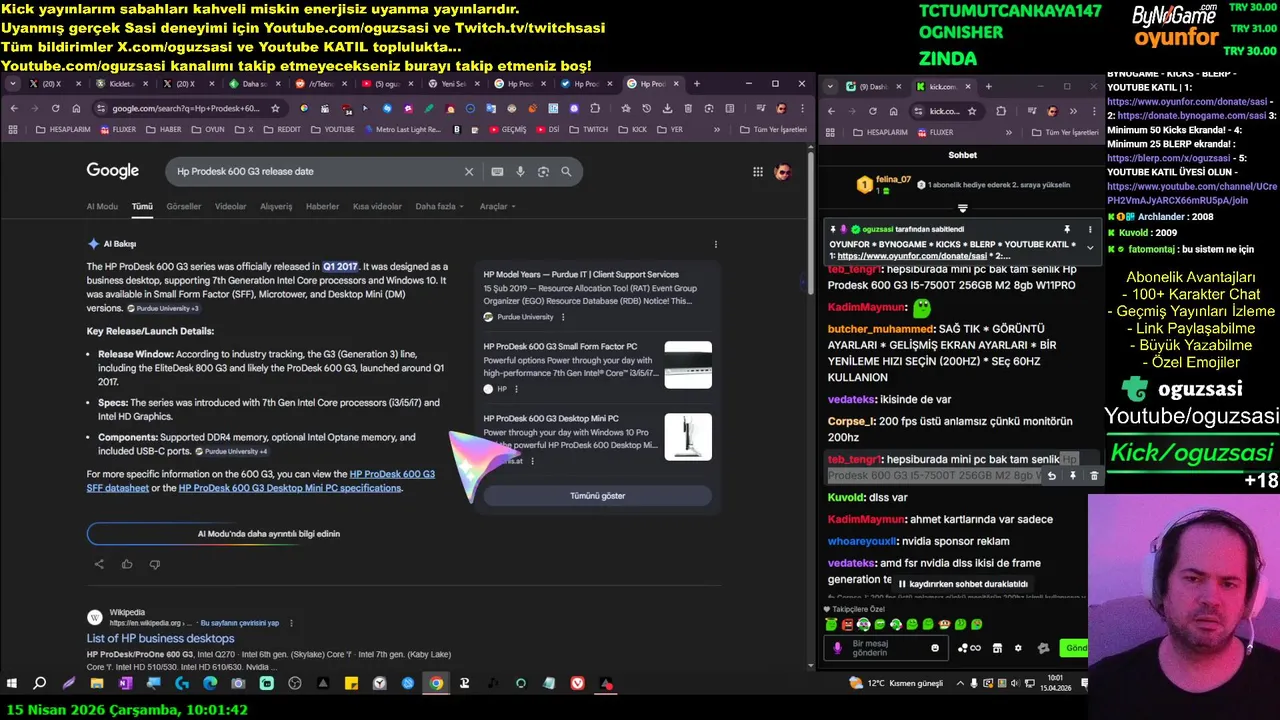Open the Purdue University source options menu
1280x720 pixels.
[x=563, y=317]
